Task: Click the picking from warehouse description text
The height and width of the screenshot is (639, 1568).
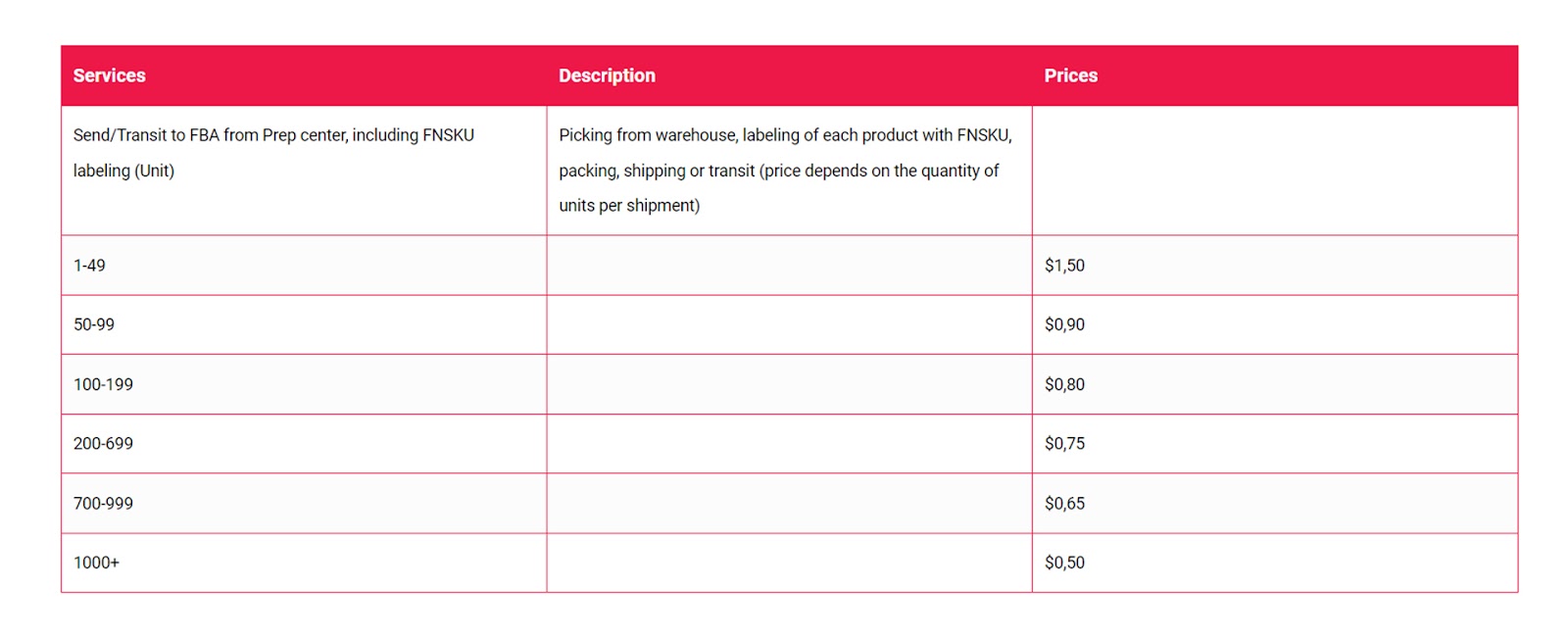Action: click(785, 170)
